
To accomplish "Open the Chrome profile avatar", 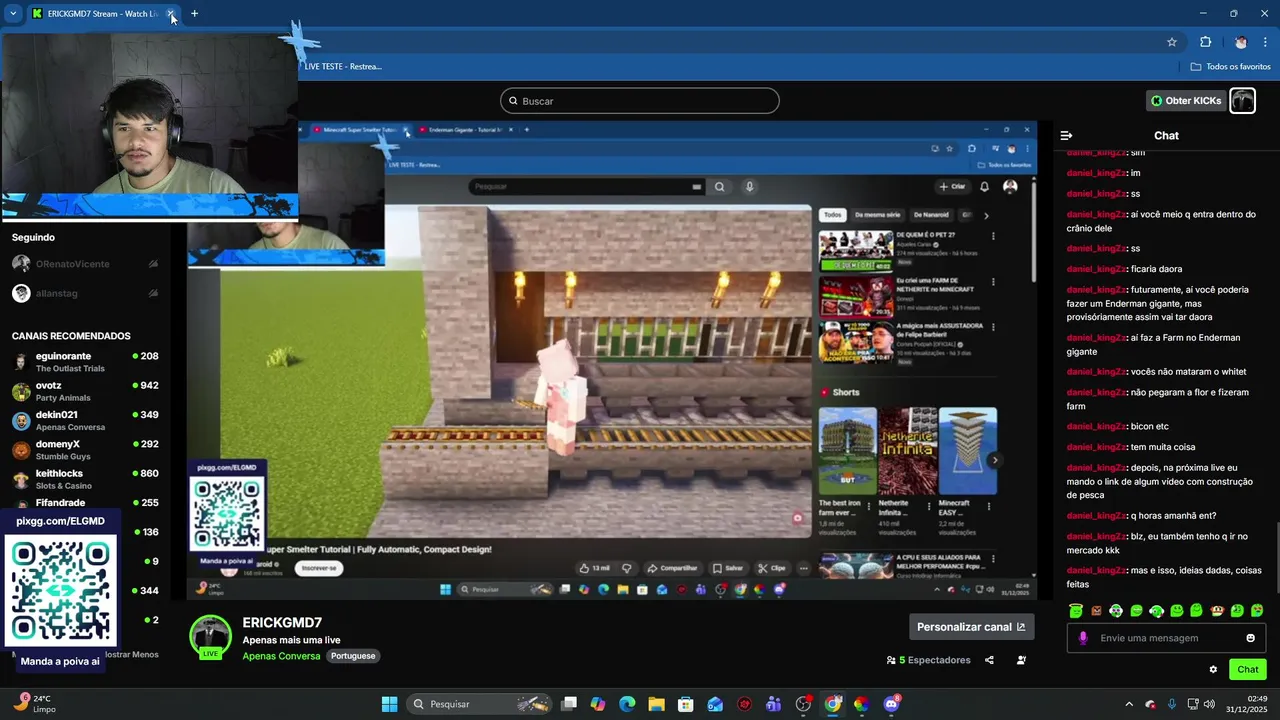I will [x=1241, y=42].
